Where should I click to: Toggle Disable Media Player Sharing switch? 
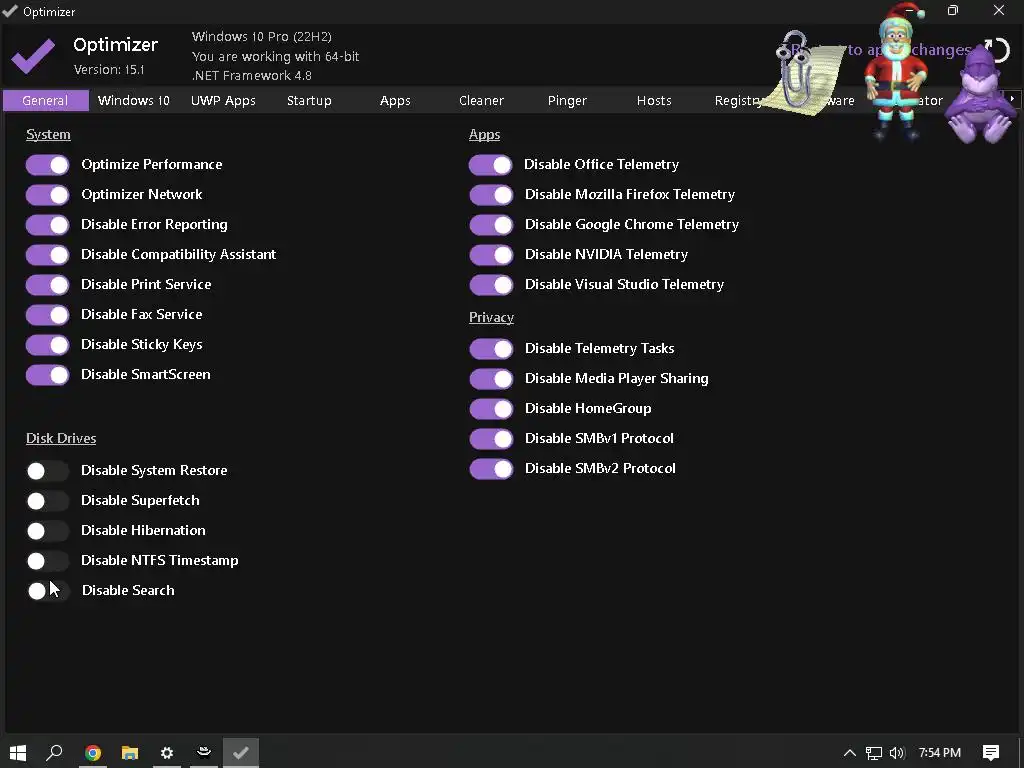[x=491, y=379]
